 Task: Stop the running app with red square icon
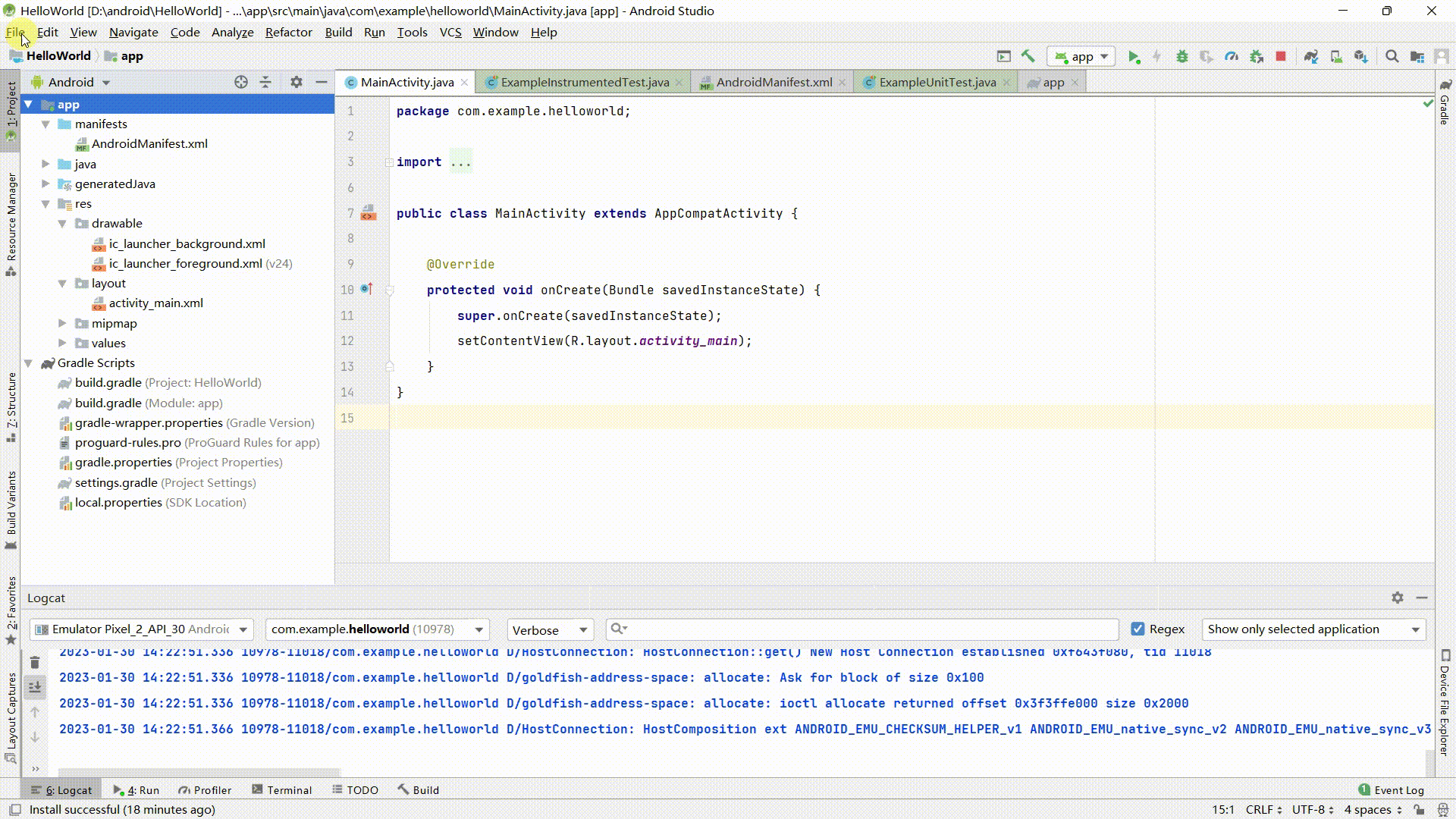(1282, 56)
